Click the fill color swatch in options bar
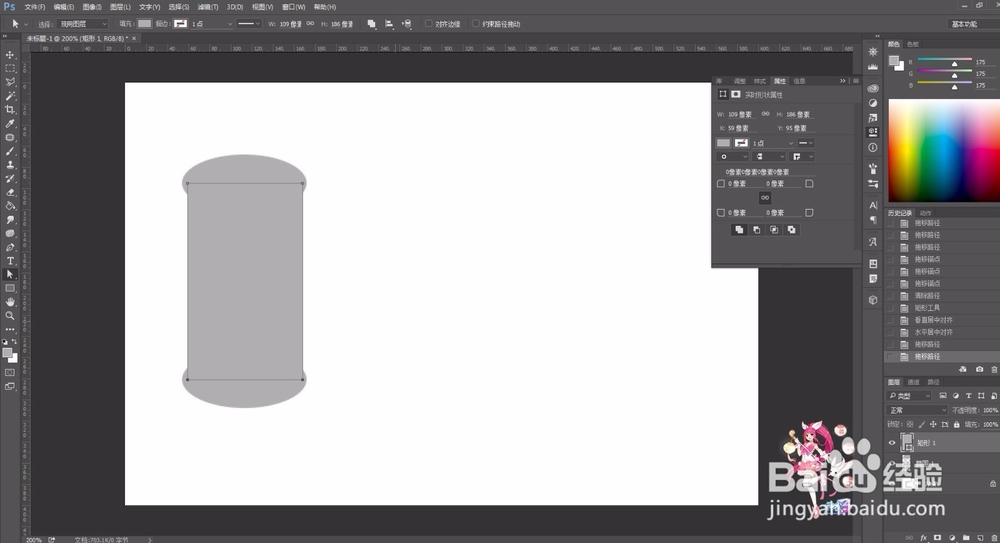Screen dimensions: 1000x543 point(145,24)
